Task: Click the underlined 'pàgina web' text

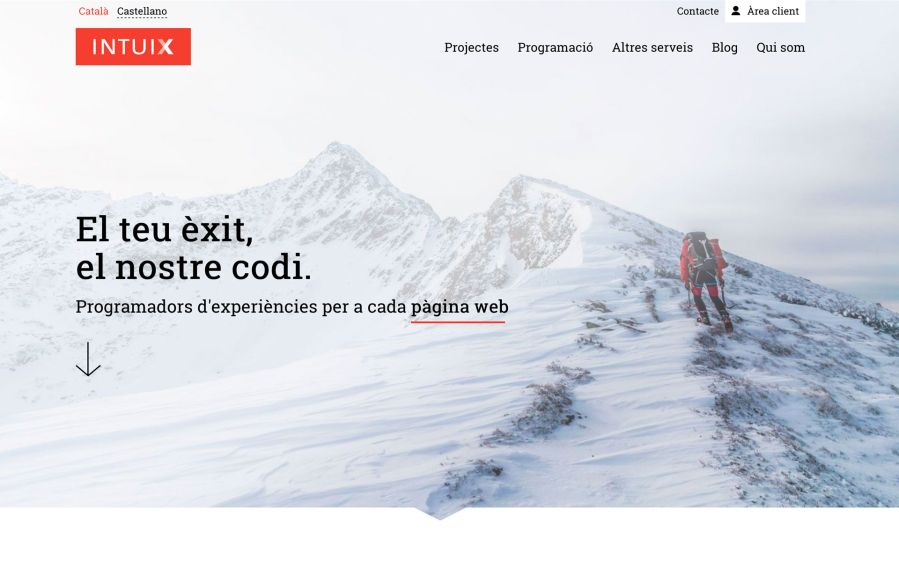Action: coord(459,307)
